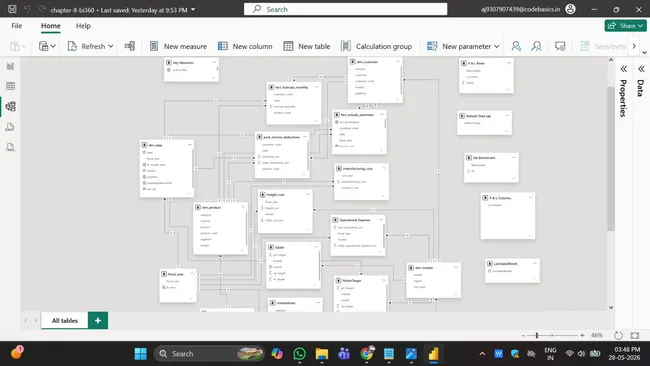This screenshot has width=650, height=366.
Task: Select the LastSalesMonth table header
Action: click(x=512, y=263)
